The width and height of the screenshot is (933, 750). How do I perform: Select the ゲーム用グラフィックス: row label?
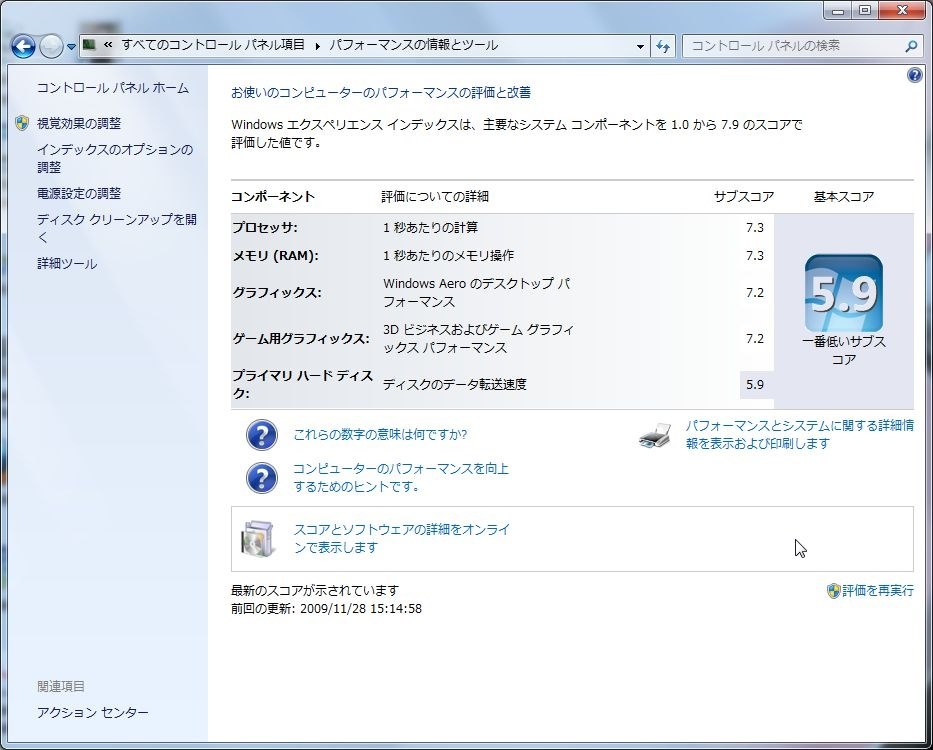(300, 339)
